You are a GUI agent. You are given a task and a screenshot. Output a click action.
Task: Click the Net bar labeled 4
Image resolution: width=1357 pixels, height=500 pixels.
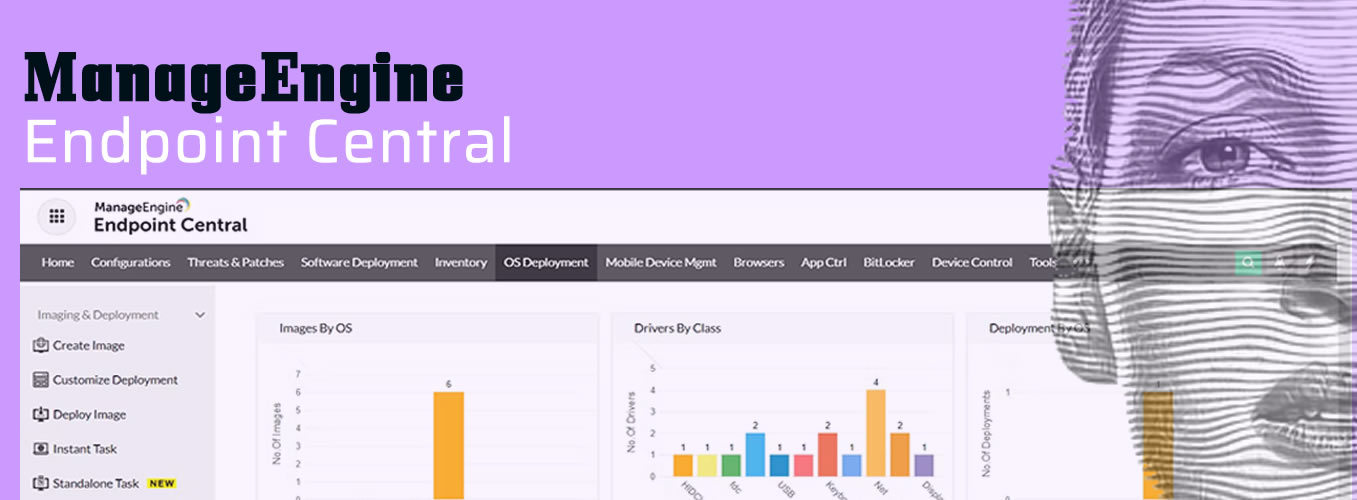(876, 433)
